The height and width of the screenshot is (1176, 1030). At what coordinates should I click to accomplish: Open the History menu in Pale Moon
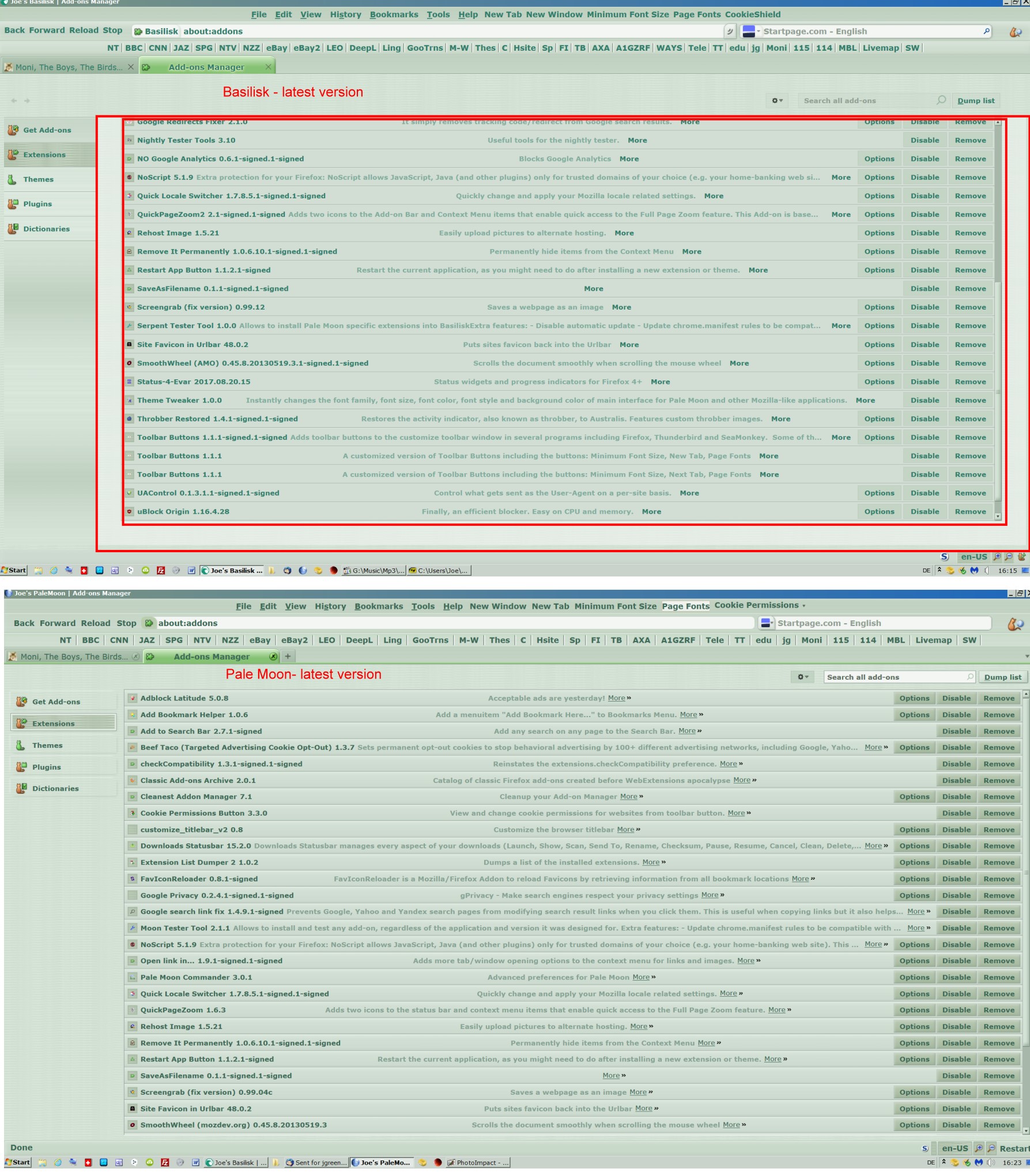click(330, 606)
